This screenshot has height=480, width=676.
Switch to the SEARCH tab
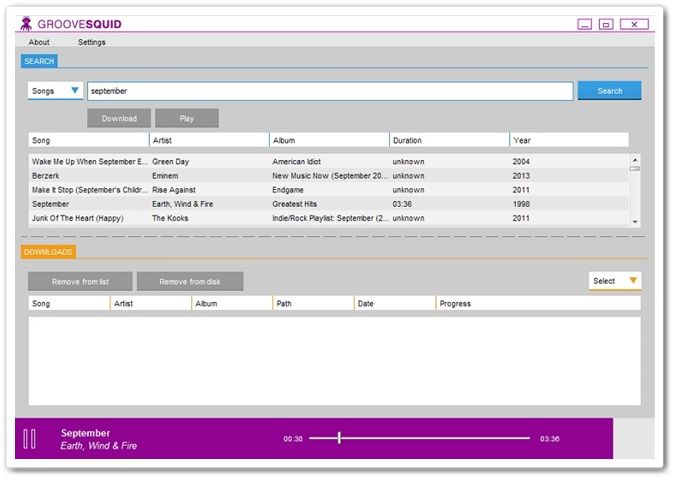tap(39, 61)
